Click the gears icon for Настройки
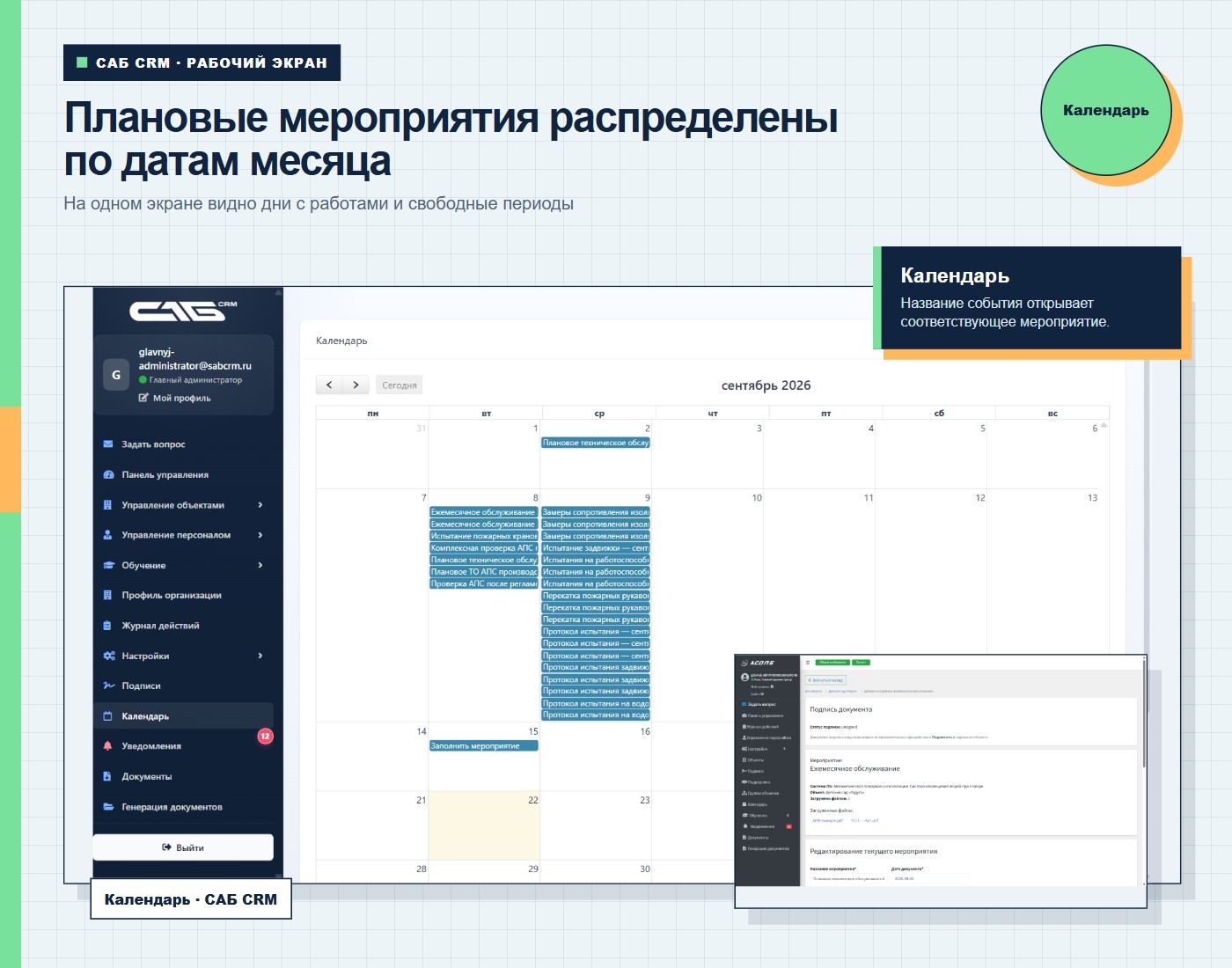Image resolution: width=1232 pixels, height=968 pixels. pyautogui.click(x=109, y=656)
